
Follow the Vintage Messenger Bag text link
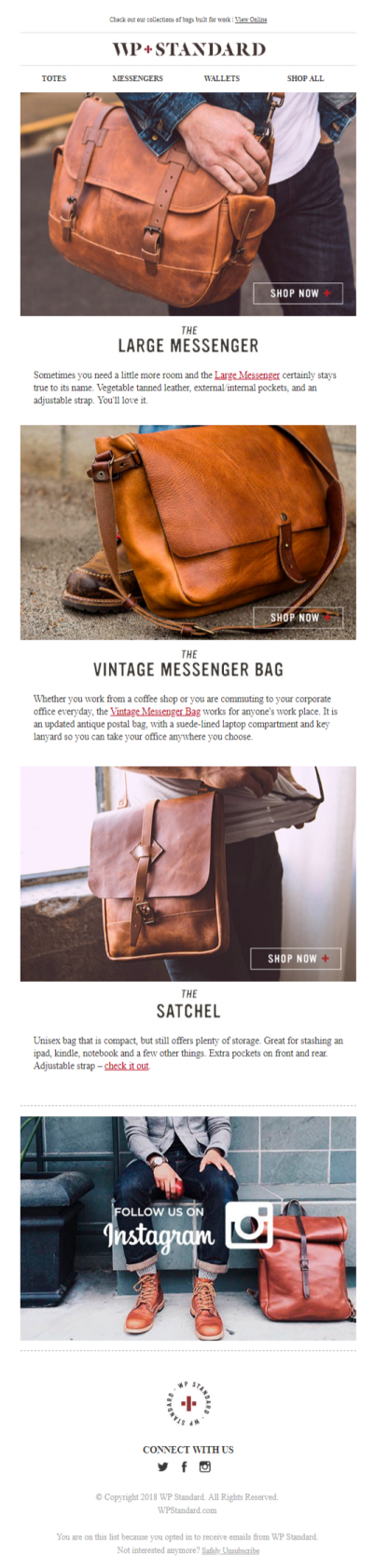click(x=155, y=711)
